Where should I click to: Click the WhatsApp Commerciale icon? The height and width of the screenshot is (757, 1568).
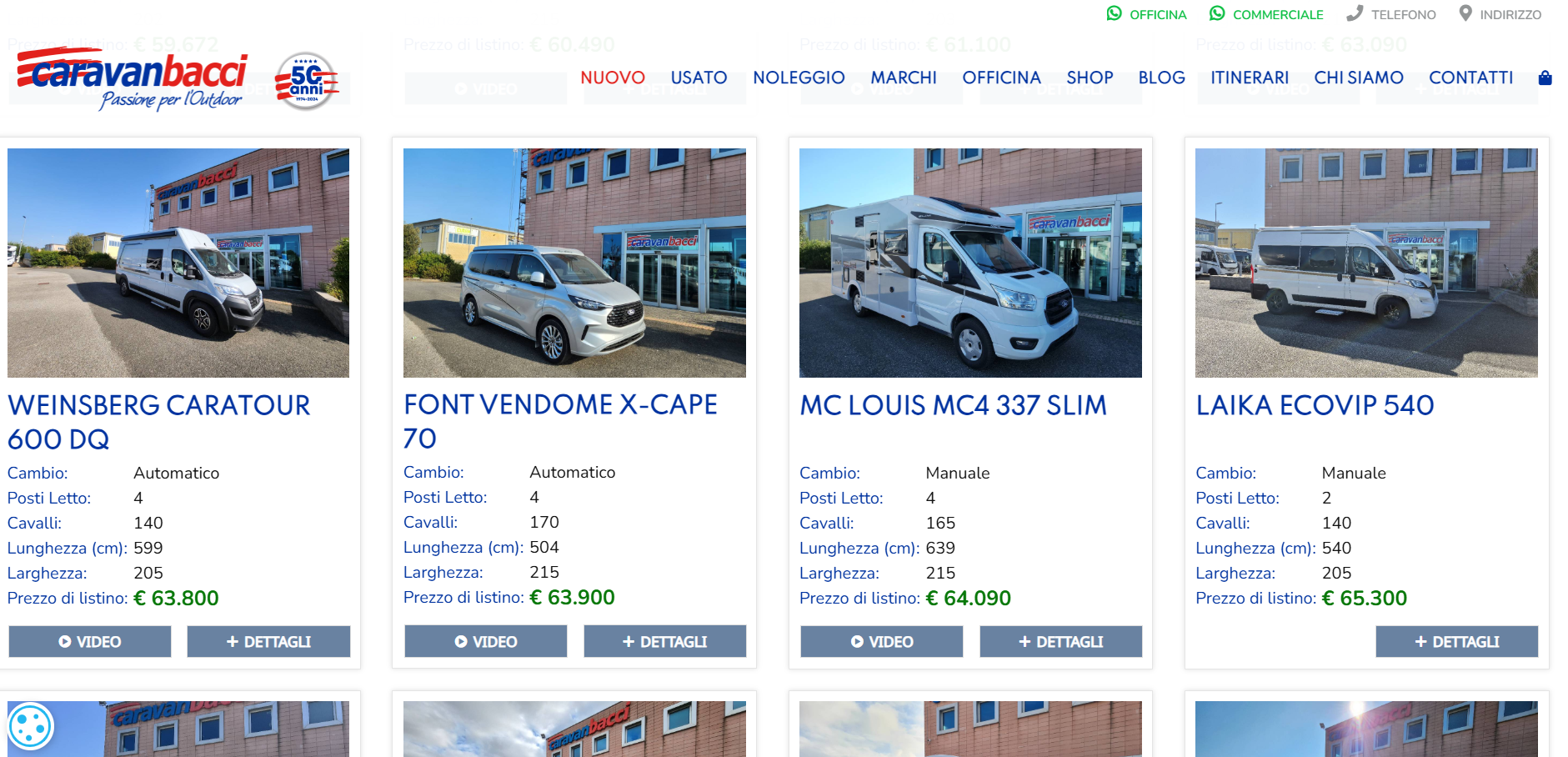pyautogui.click(x=1217, y=13)
